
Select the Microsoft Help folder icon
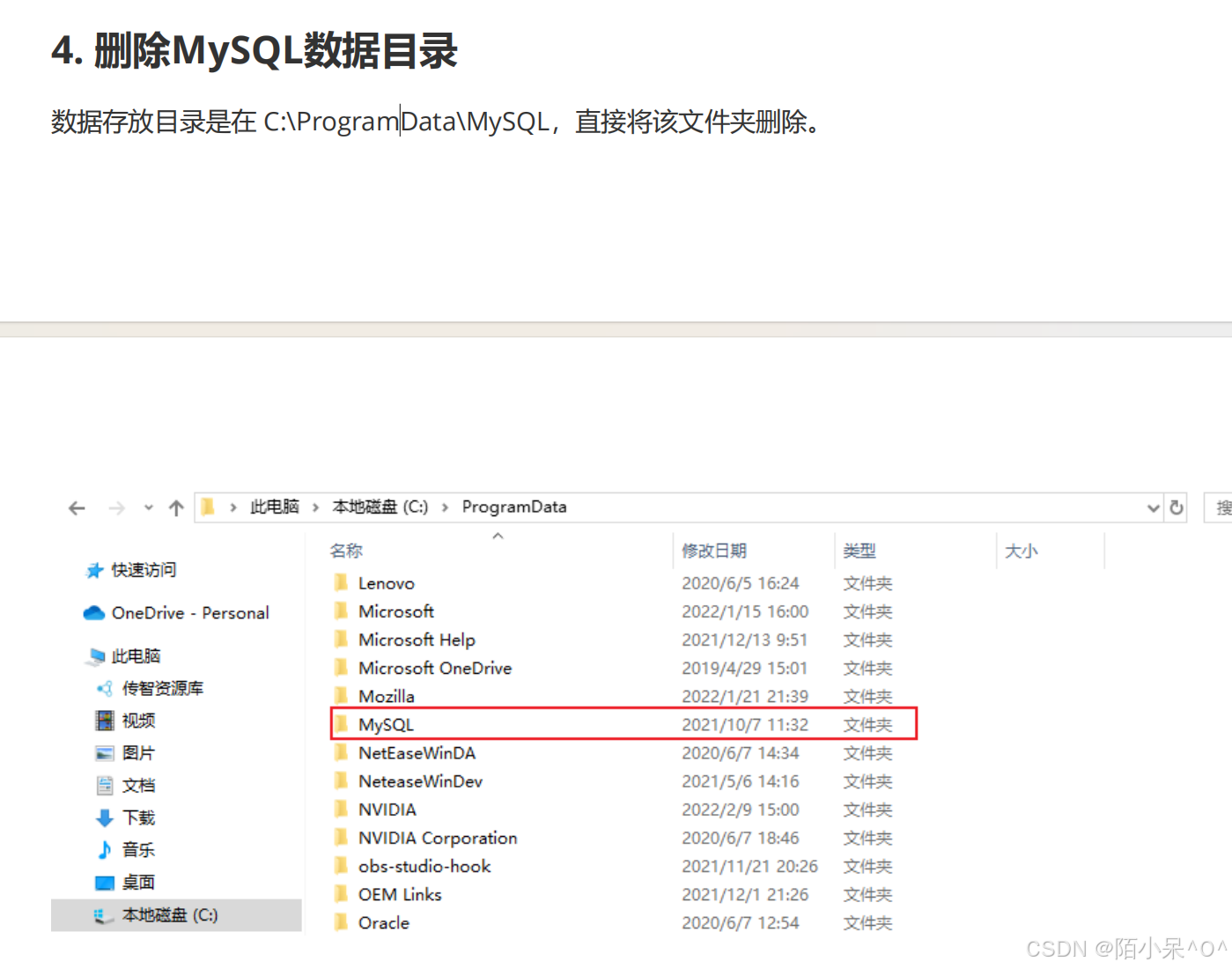point(341,640)
